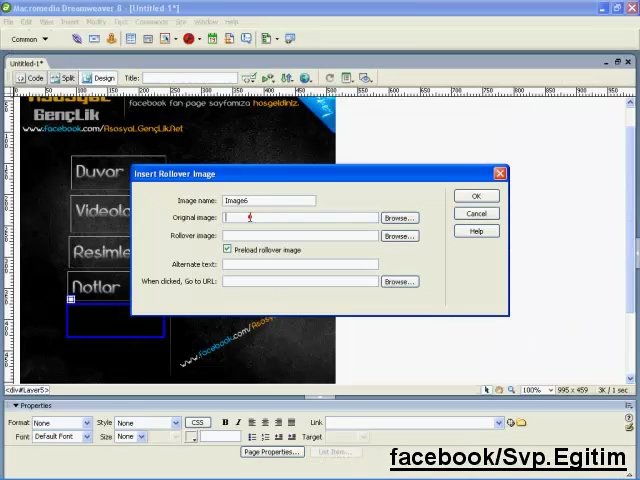Viewport: 640px width, 480px height.
Task: Click OK in Insert Rollover Image dialog
Action: click(x=476, y=196)
